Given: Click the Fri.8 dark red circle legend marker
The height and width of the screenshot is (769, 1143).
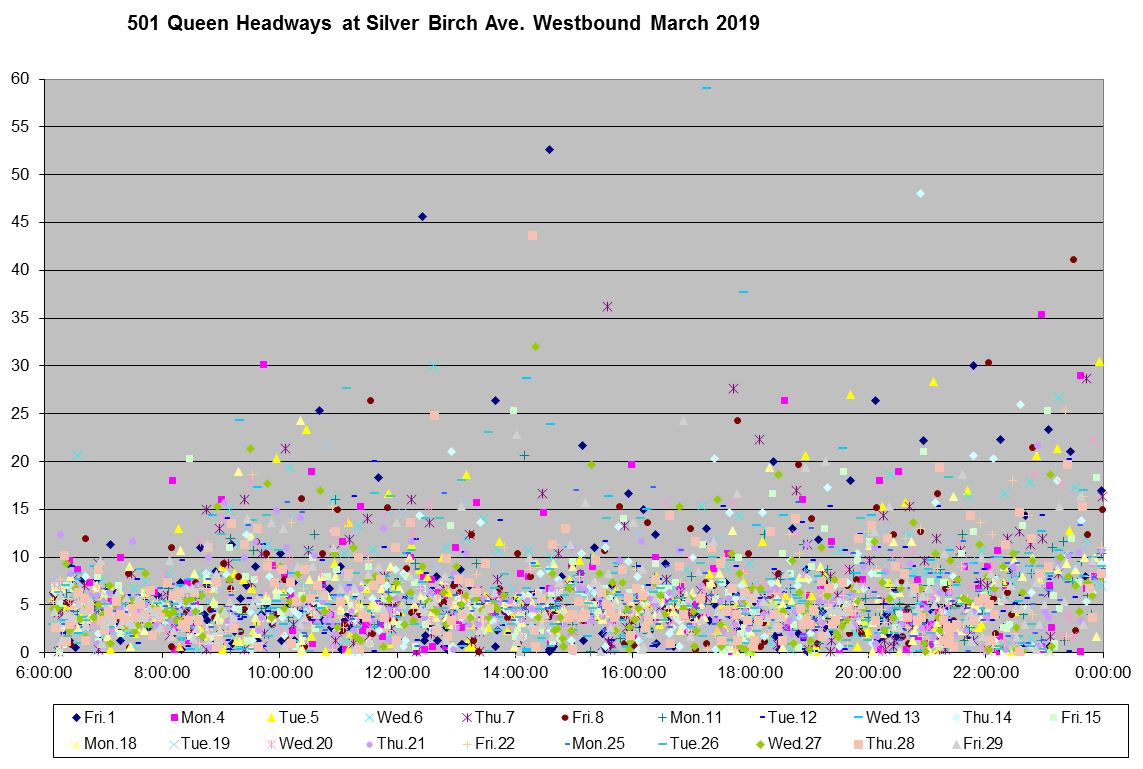Looking at the screenshot, I should click(x=564, y=717).
